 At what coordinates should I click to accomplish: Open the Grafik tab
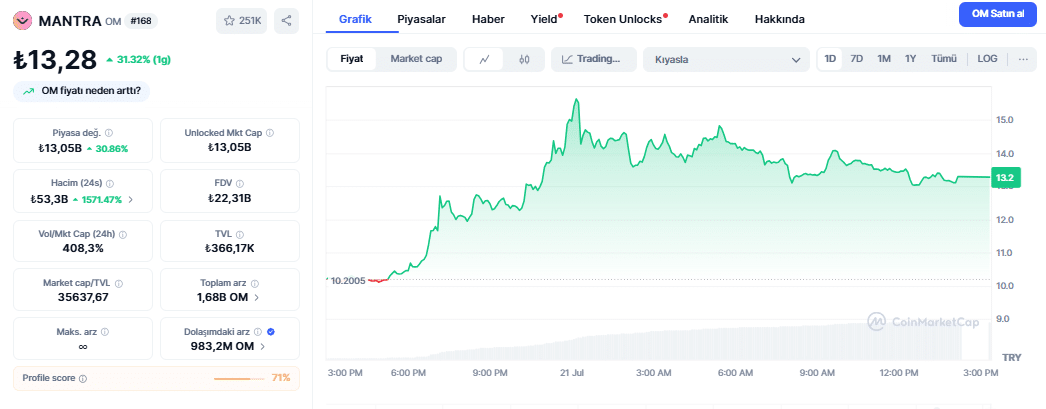pyautogui.click(x=356, y=19)
